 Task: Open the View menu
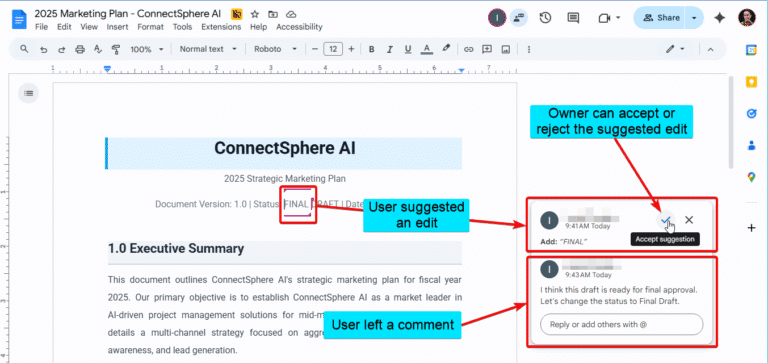pyautogui.click(x=89, y=27)
